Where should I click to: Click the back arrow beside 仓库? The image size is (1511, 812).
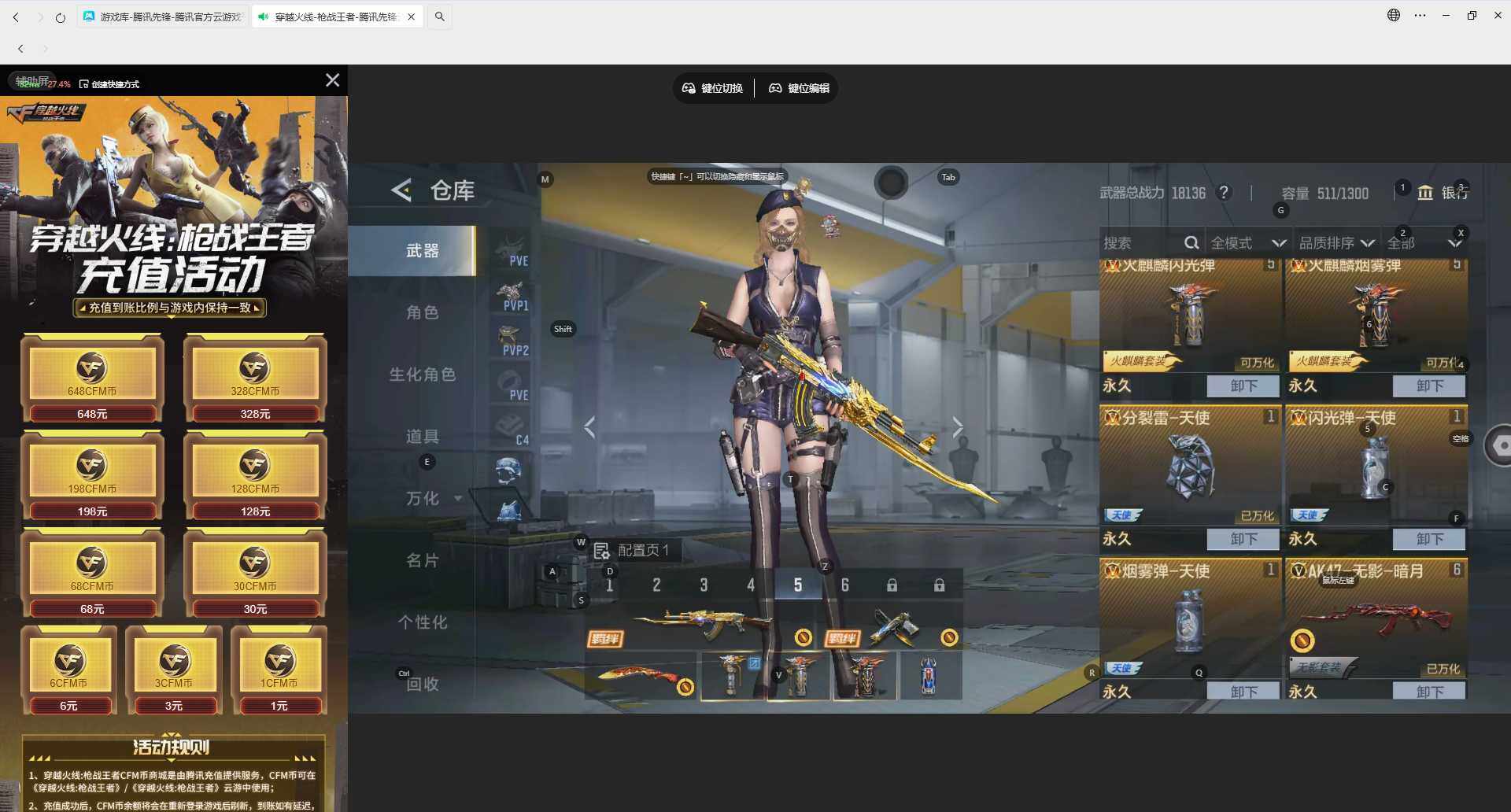pyautogui.click(x=401, y=190)
